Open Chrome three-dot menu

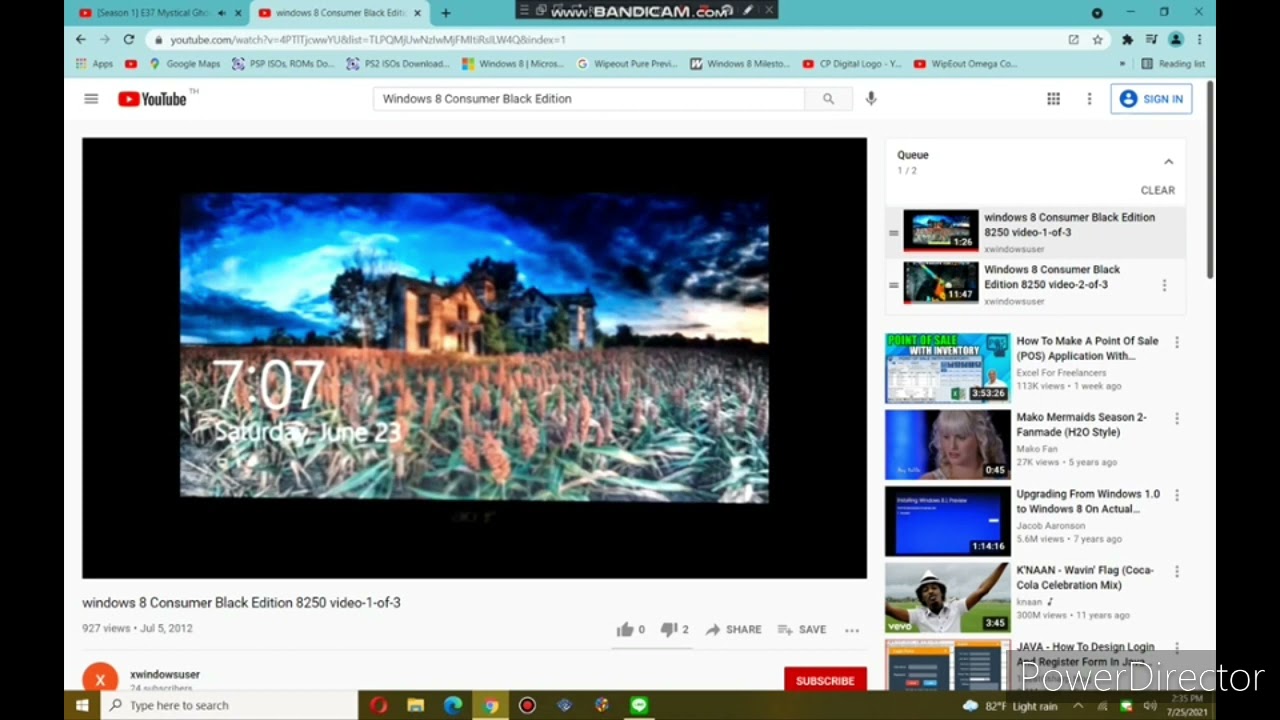point(1199,40)
